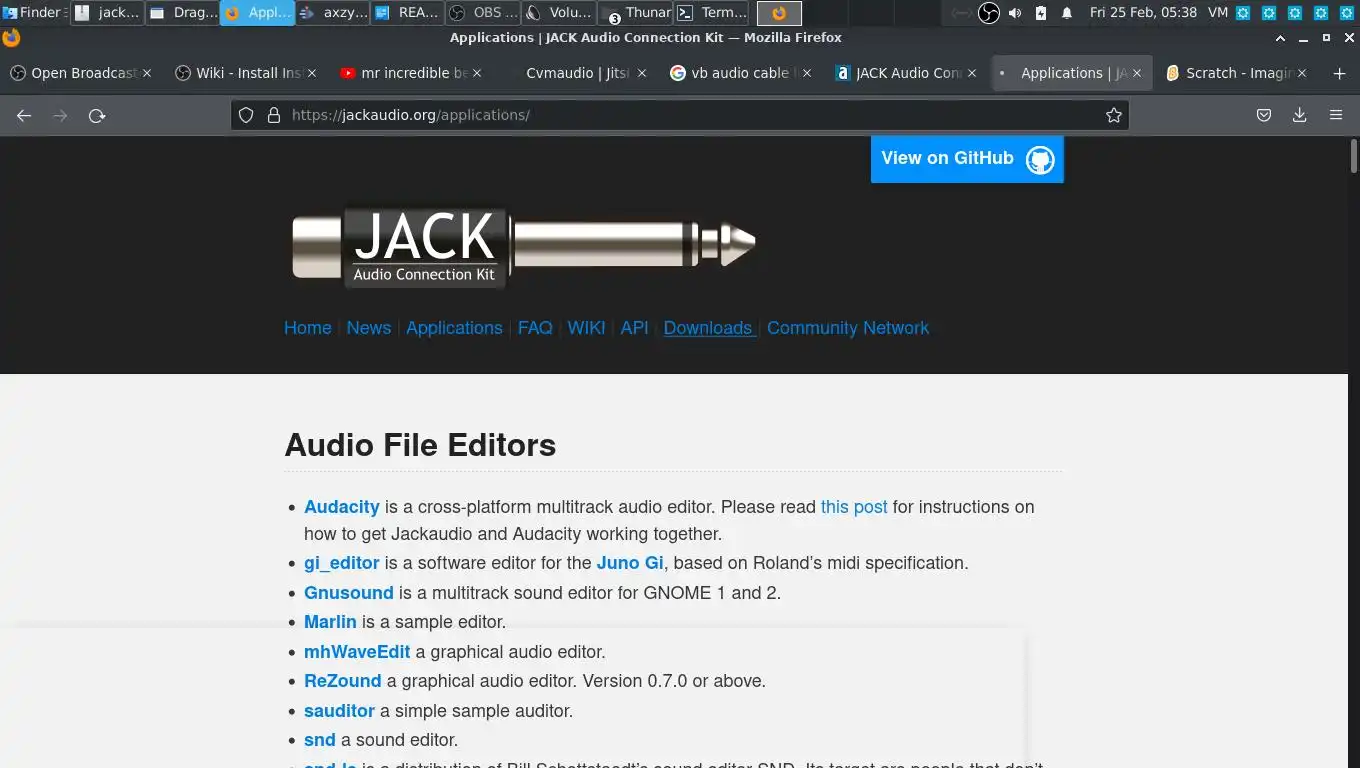Close the Wiki - Install Instructions tab
Image resolution: width=1360 pixels, height=768 pixels.
click(x=312, y=73)
